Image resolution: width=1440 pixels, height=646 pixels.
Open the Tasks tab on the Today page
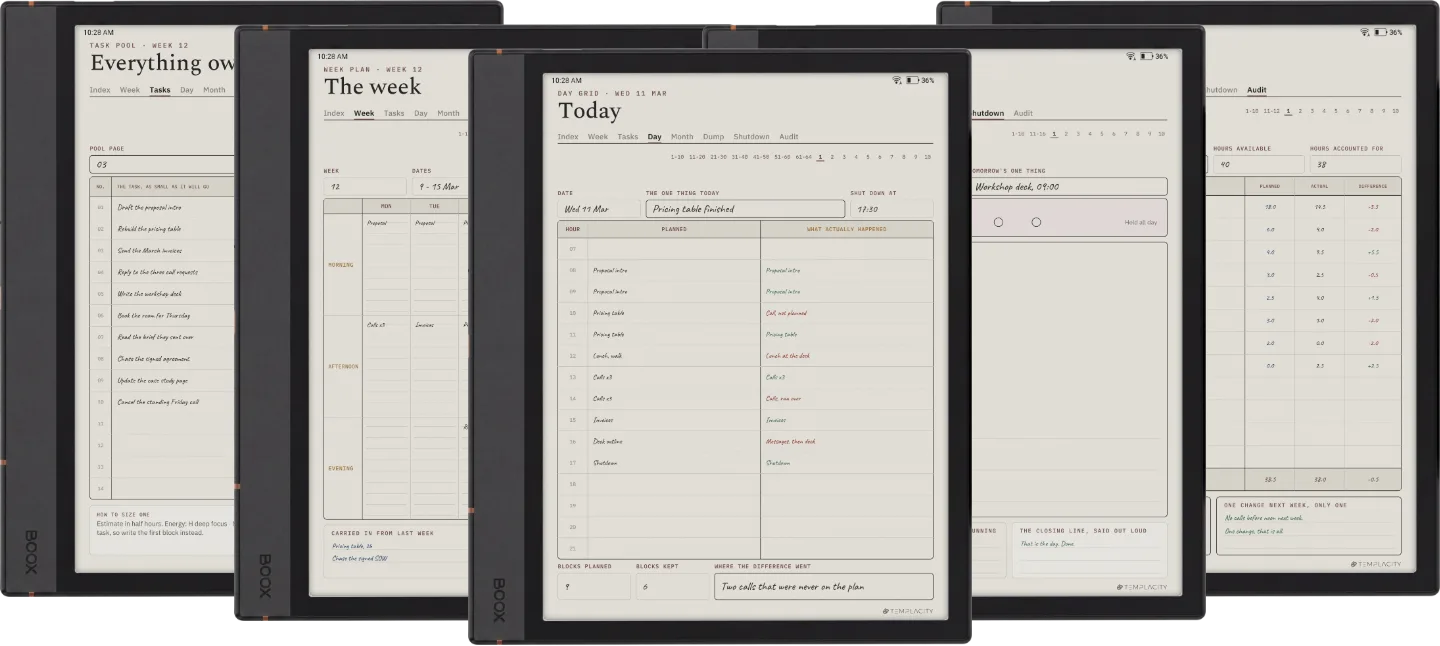[628, 137]
